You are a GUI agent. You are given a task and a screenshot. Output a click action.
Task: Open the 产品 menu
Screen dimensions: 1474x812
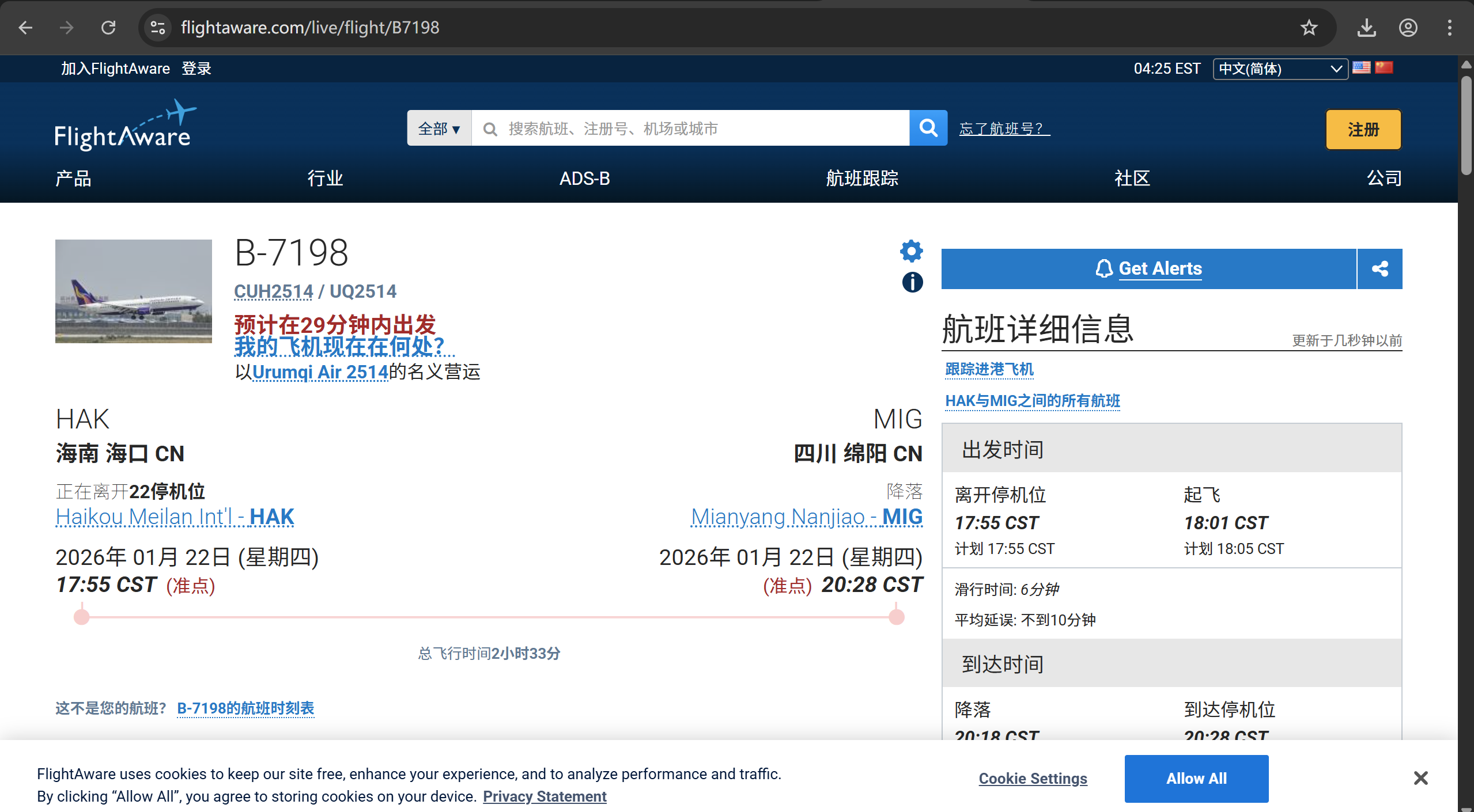point(73,179)
